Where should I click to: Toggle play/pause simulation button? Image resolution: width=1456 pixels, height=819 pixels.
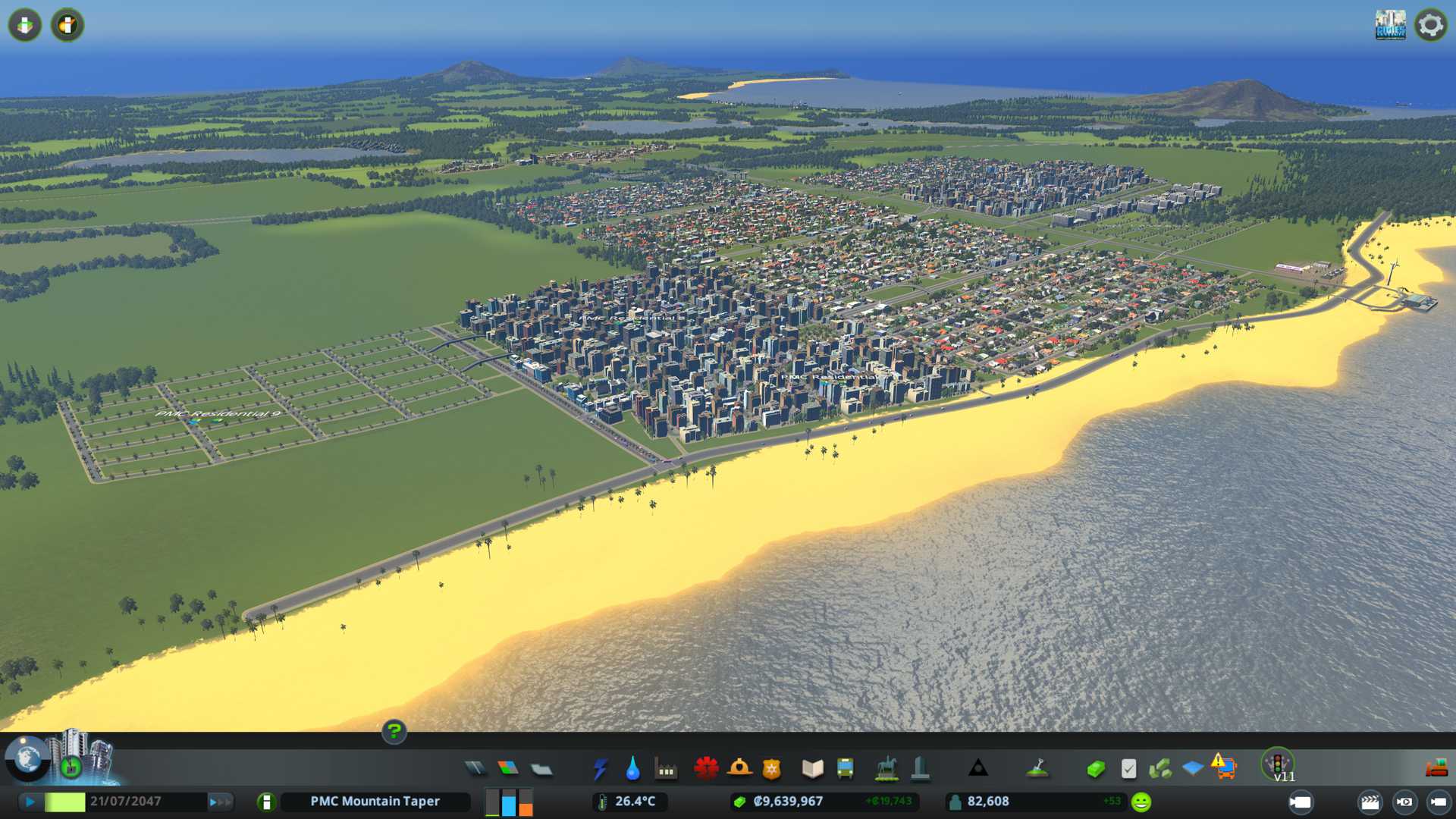(x=30, y=802)
